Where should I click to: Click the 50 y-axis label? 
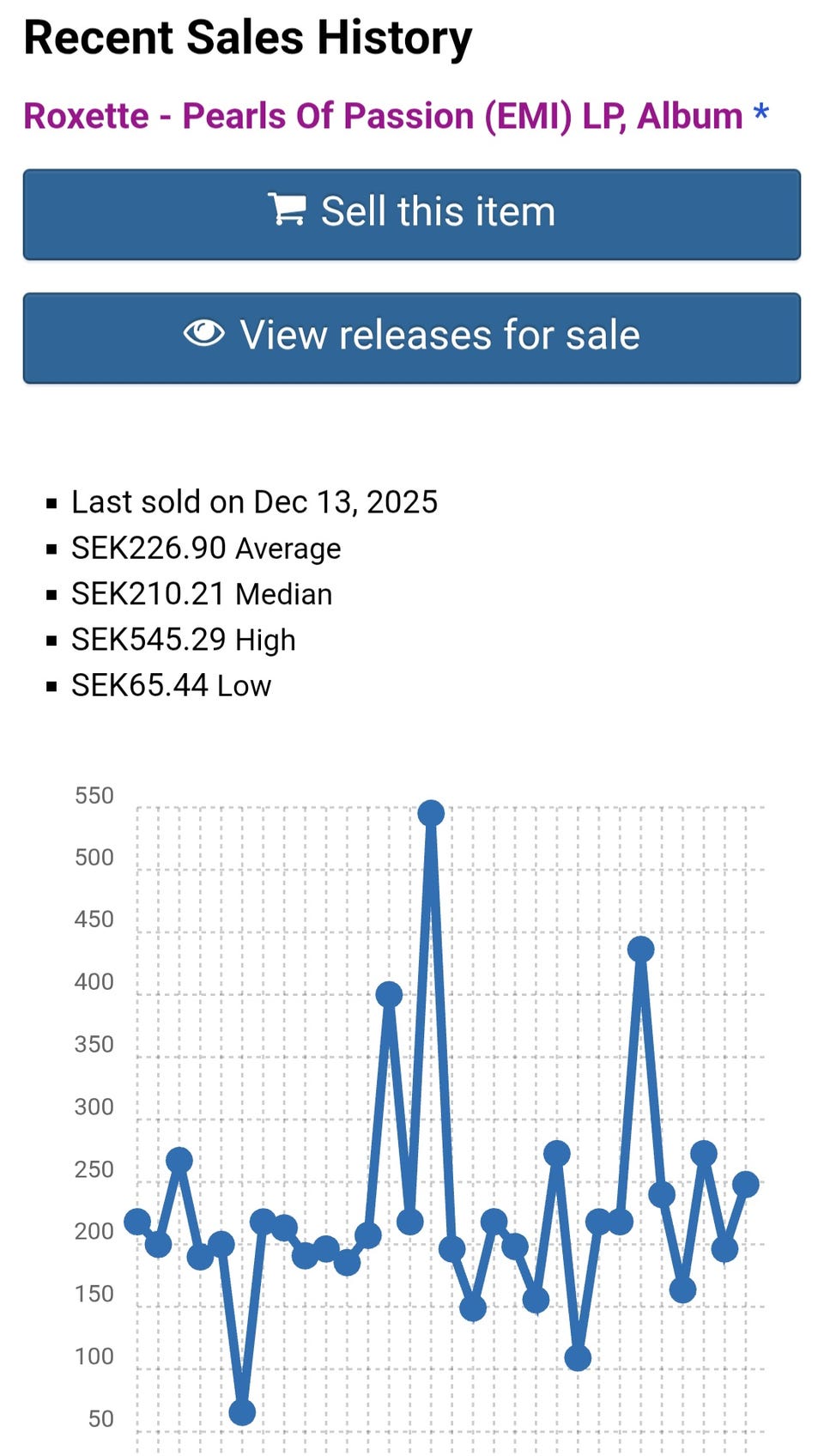tap(101, 1419)
